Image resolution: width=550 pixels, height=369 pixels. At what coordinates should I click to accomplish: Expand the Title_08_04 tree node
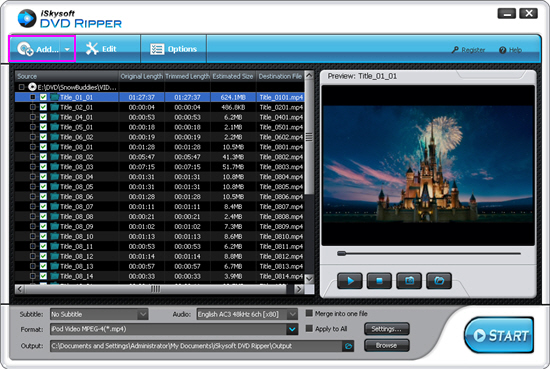pos(33,176)
